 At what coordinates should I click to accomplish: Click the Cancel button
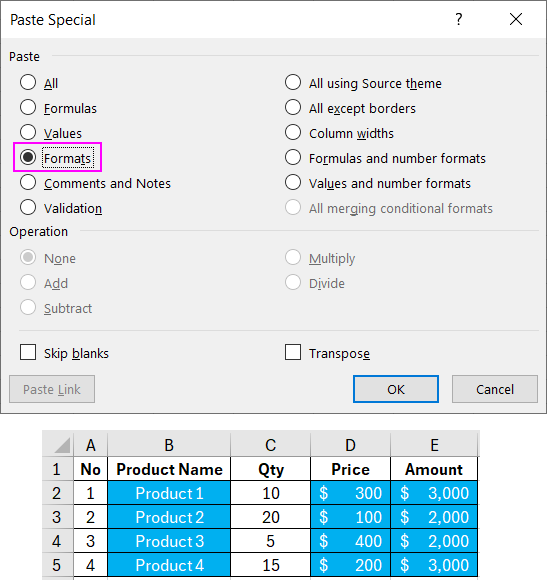click(495, 389)
